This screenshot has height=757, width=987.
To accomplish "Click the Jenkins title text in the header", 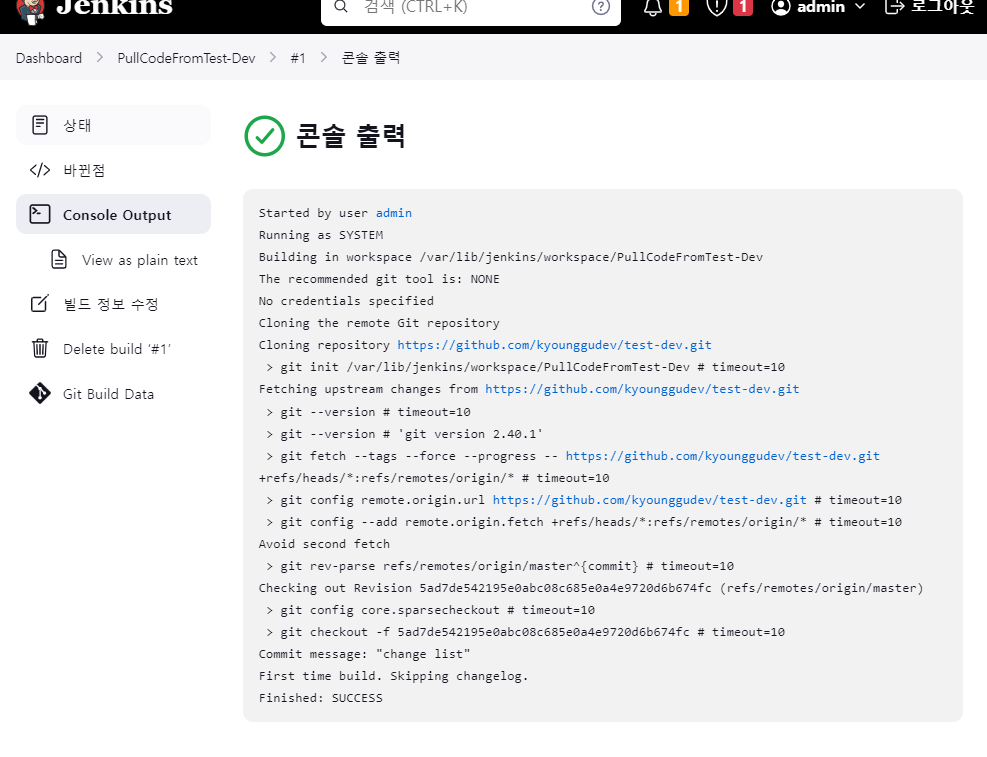I will [x=114, y=8].
